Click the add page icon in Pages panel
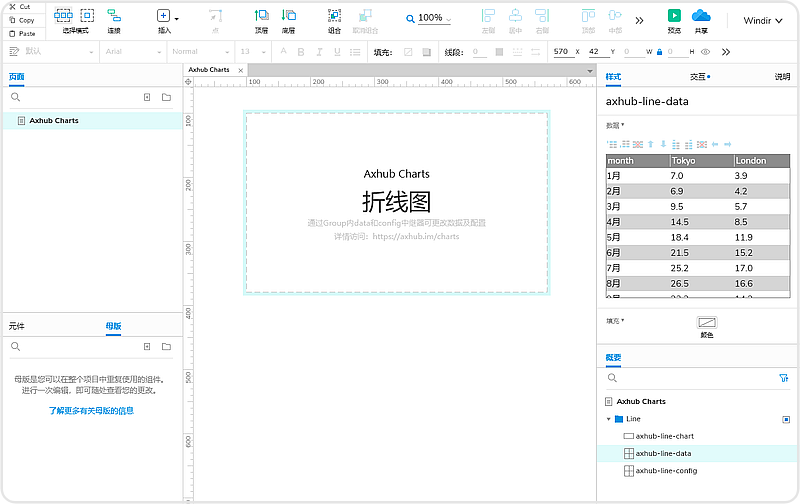 147,97
